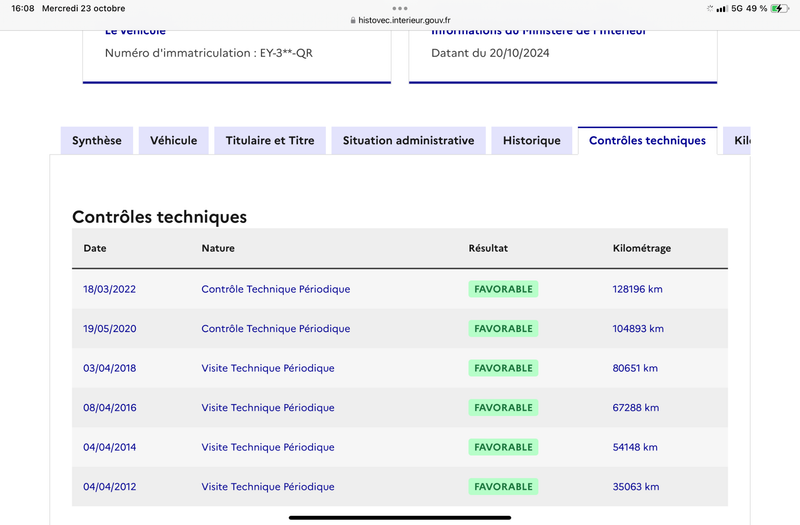Tap the histovec.interieur.gouv.fr address

point(404,20)
